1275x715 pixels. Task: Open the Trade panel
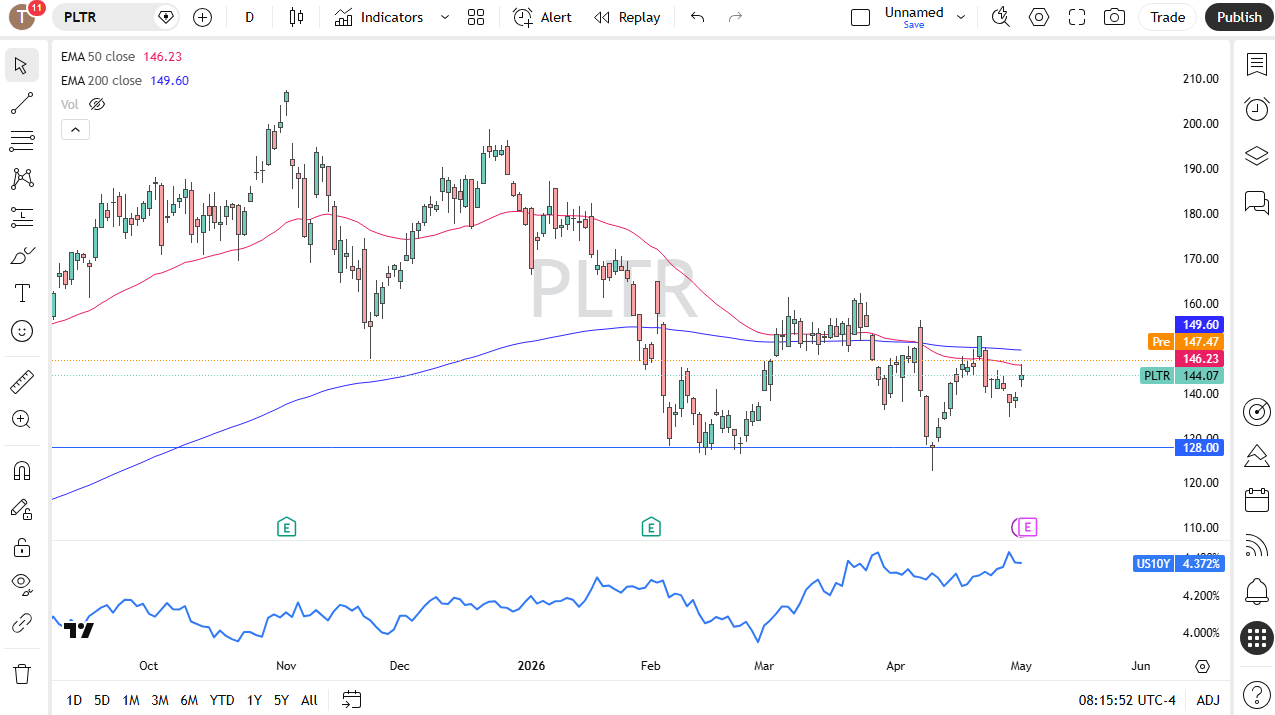1167,17
